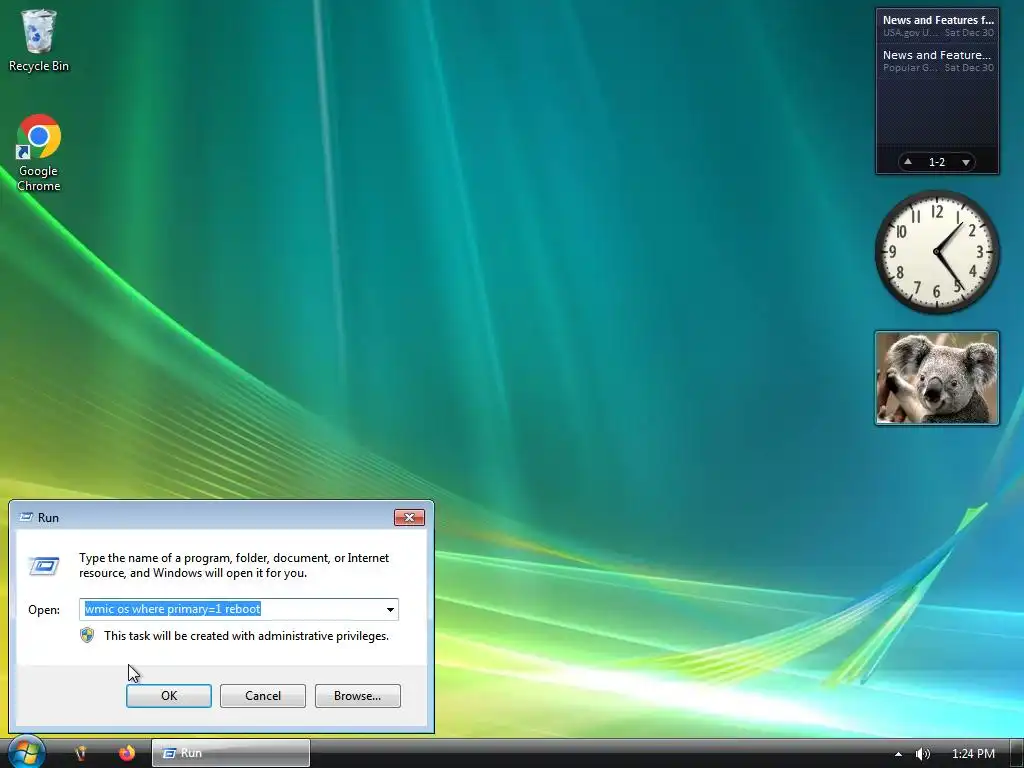Click the UAC shield icon in Run
Image resolution: width=1024 pixels, height=768 pixels.
click(87, 635)
